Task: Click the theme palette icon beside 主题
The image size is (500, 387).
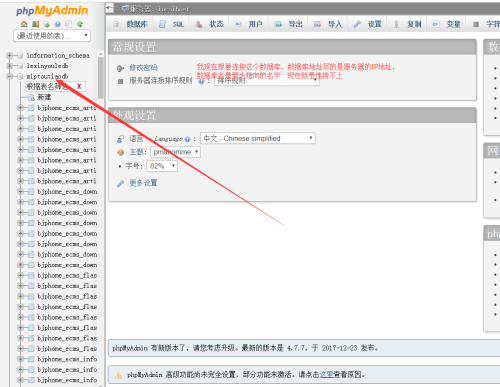Action: (x=120, y=152)
